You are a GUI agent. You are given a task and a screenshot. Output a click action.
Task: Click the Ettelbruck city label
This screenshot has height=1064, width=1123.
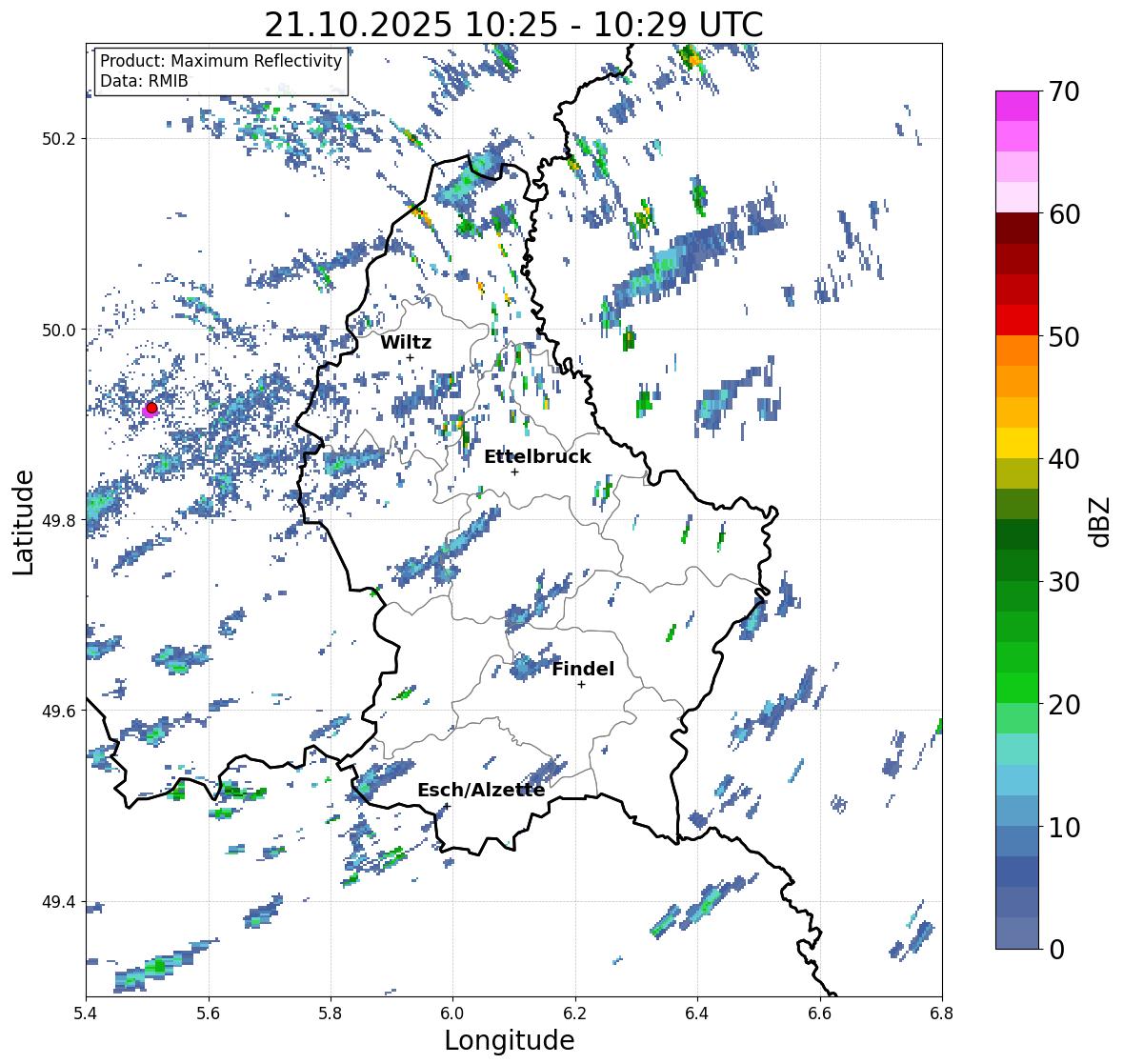click(537, 456)
